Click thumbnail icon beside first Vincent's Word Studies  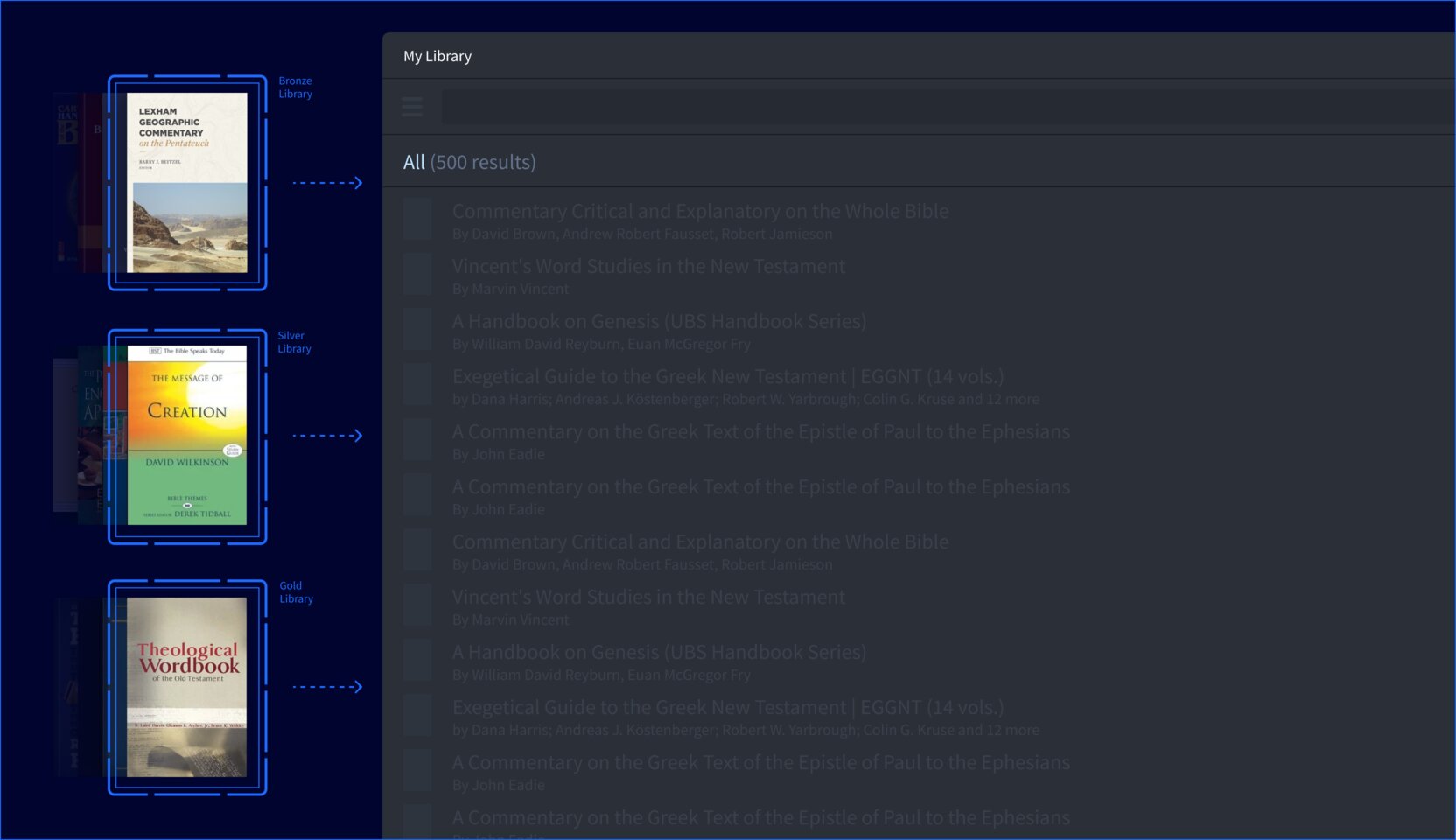click(417, 275)
